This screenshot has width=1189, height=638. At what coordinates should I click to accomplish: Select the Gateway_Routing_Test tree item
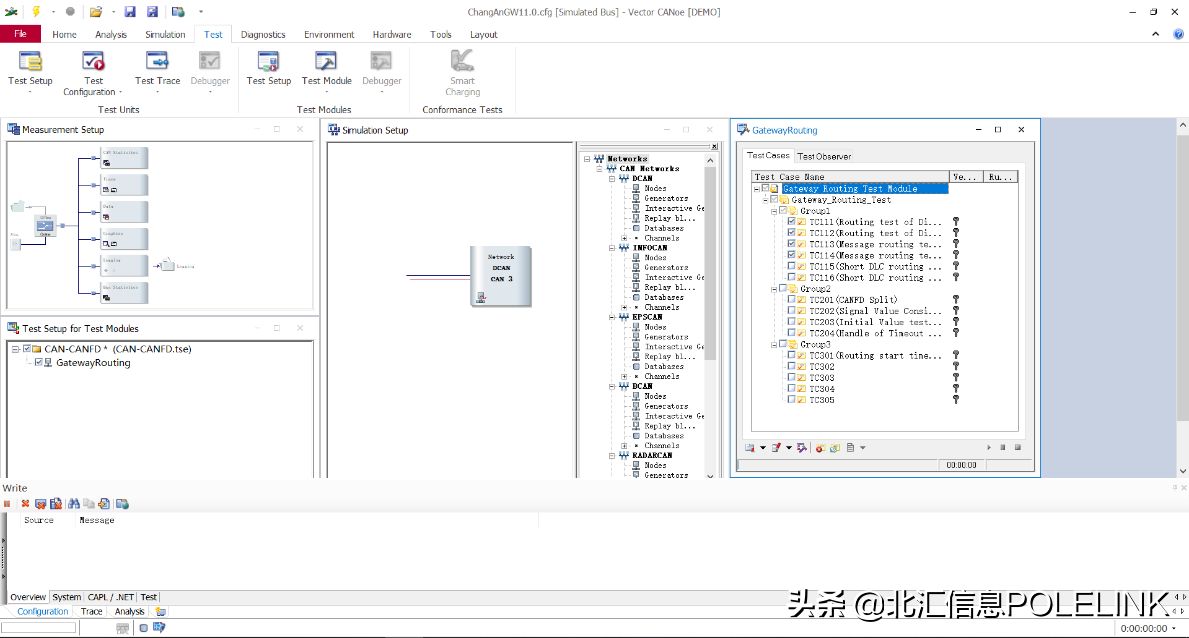tap(841, 200)
